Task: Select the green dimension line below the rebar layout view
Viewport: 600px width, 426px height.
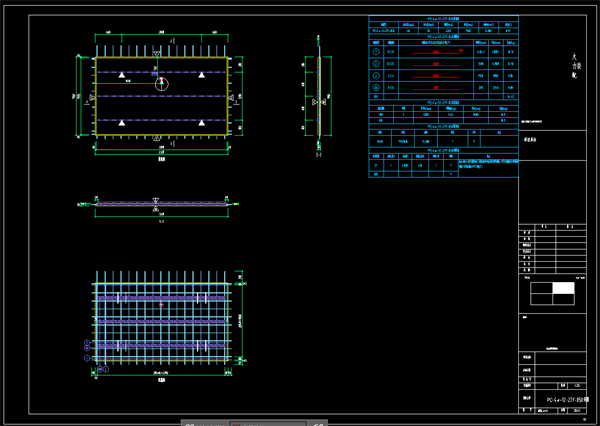Action: coord(161,374)
